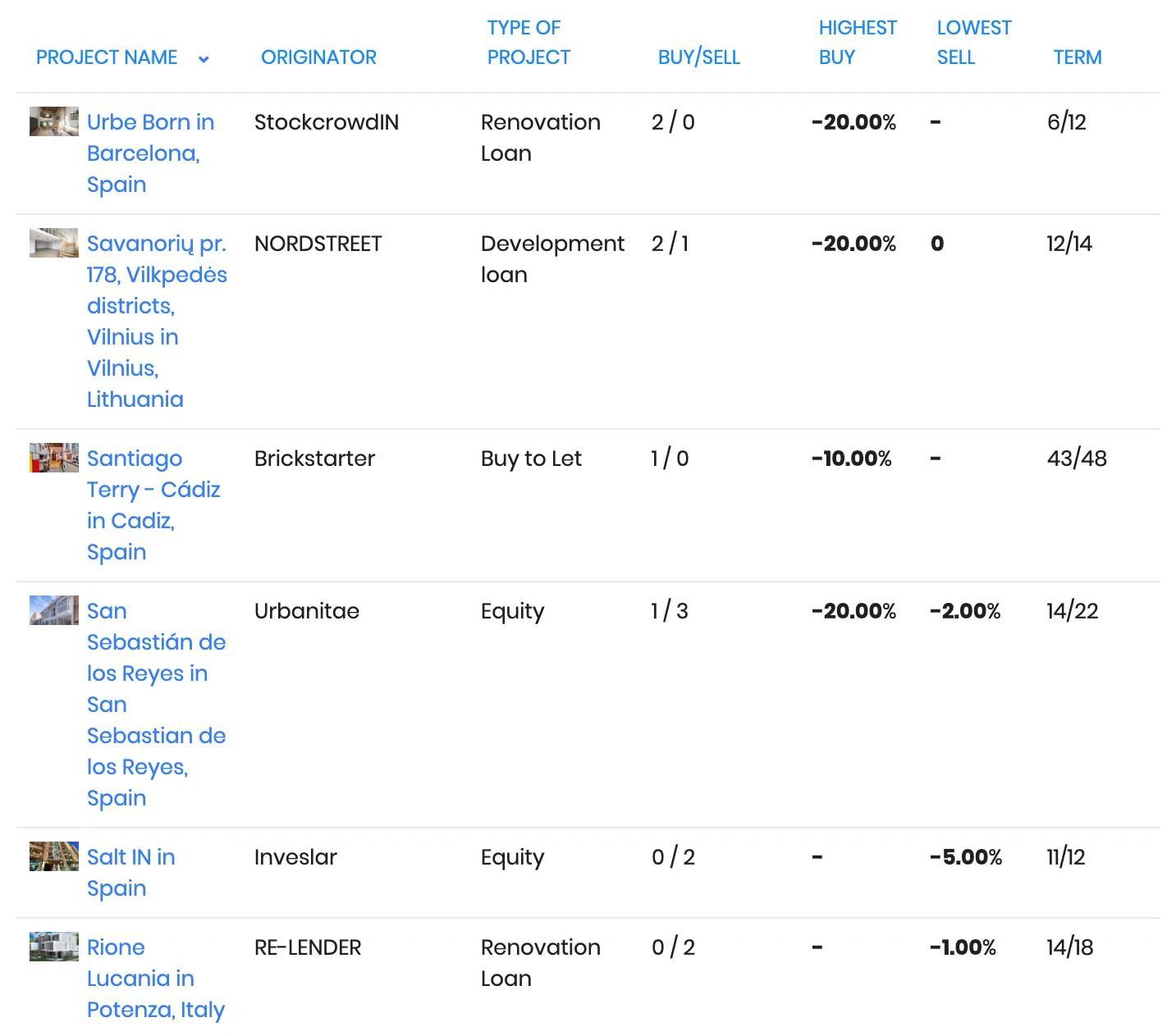
Task: Click the 1 / 3 buy/sell value
Action: (x=670, y=611)
